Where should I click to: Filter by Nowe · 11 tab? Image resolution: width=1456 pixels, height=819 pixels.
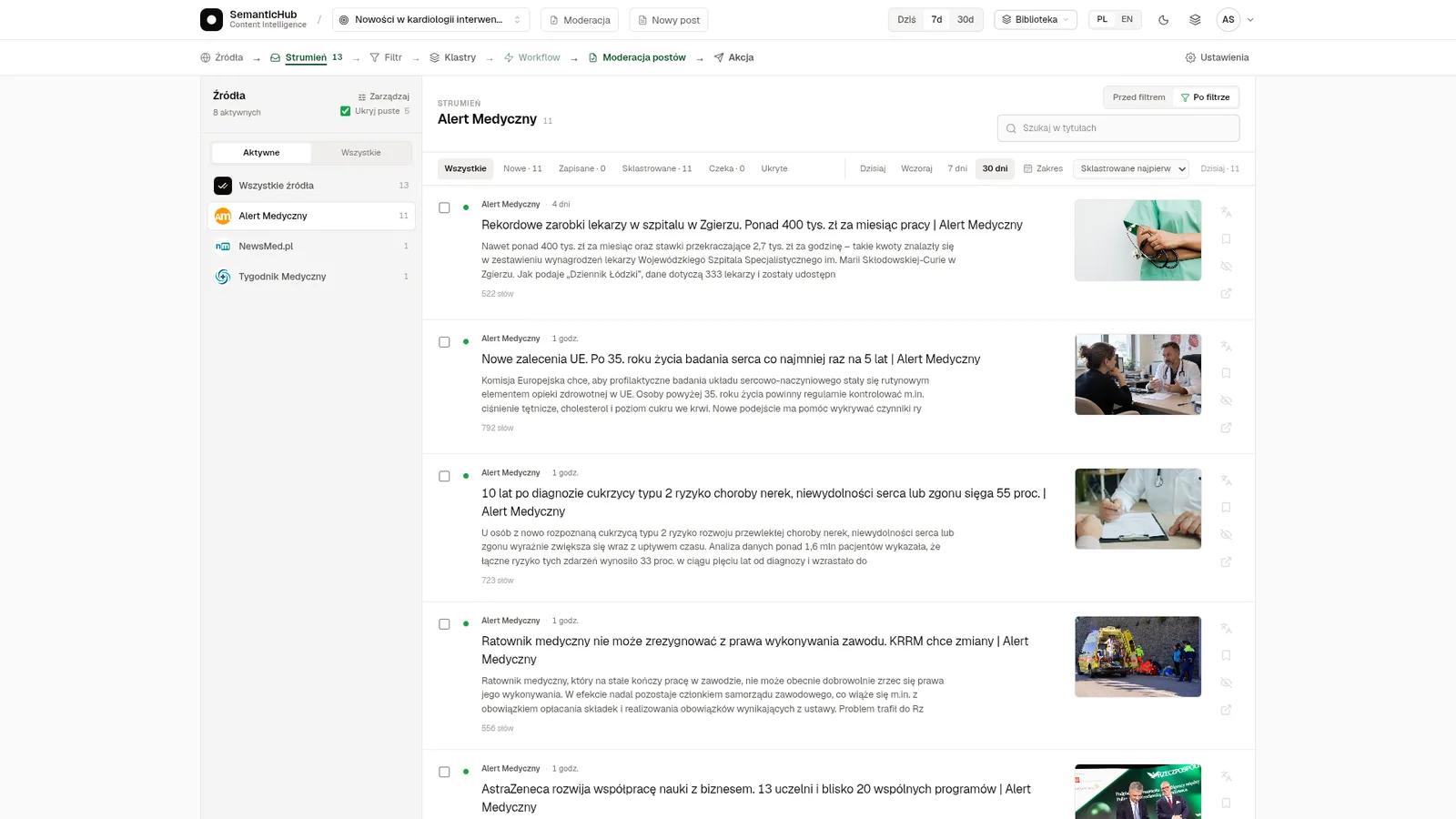pyautogui.click(x=522, y=168)
